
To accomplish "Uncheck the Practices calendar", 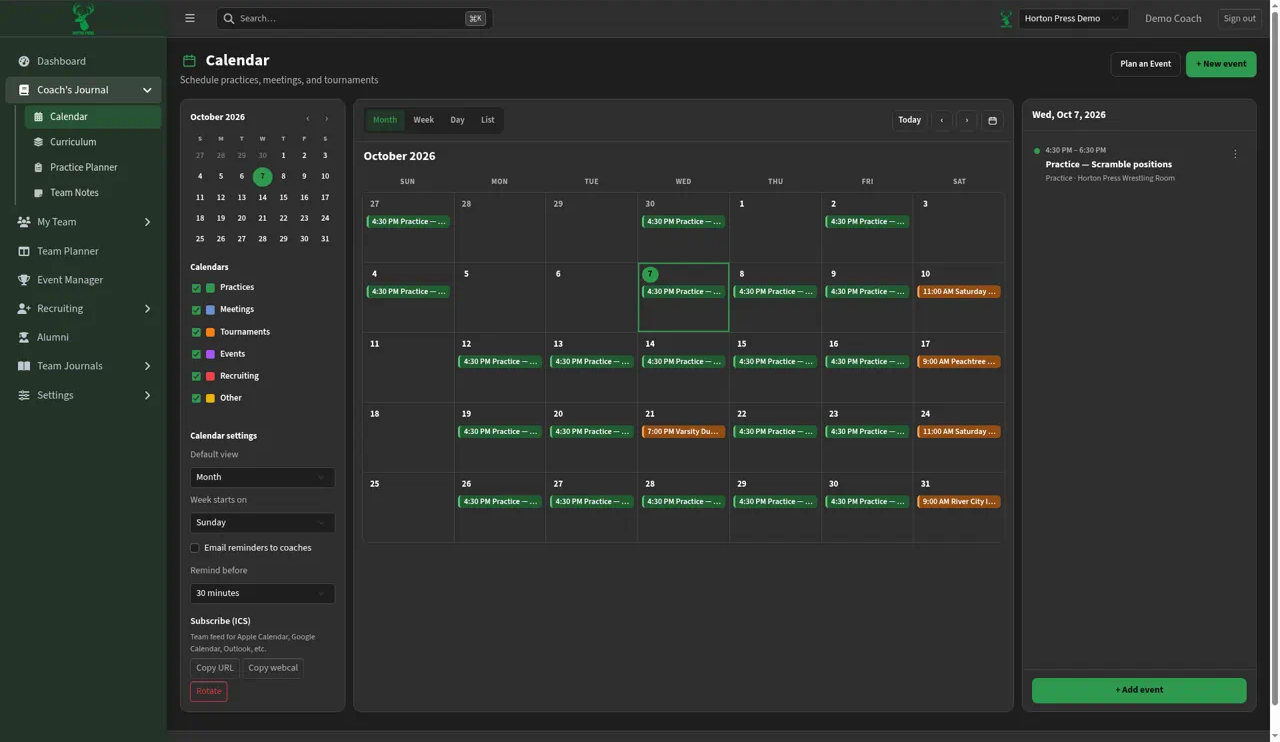I will coord(196,288).
